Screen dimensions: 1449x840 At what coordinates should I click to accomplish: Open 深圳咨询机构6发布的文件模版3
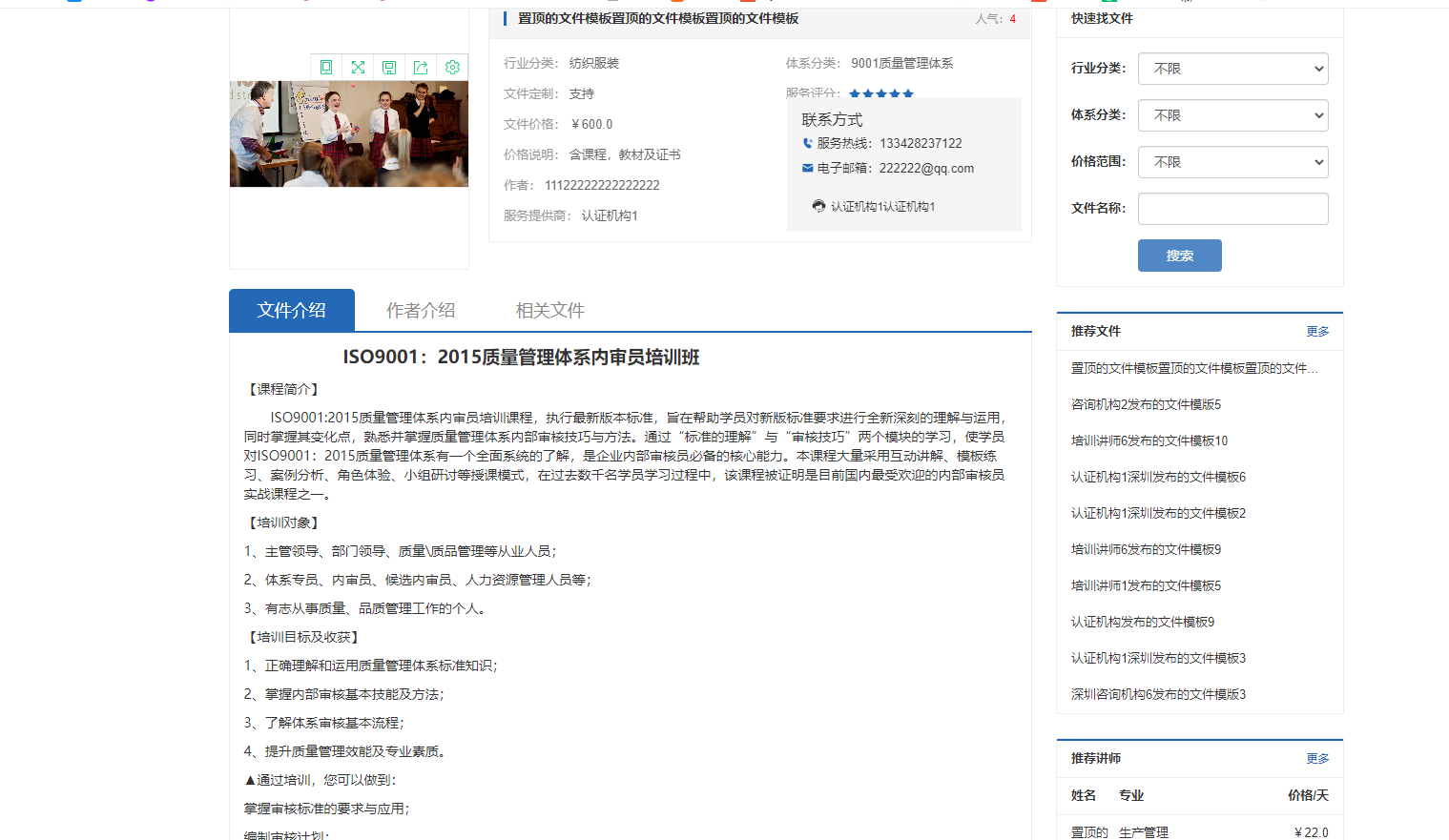1158,694
